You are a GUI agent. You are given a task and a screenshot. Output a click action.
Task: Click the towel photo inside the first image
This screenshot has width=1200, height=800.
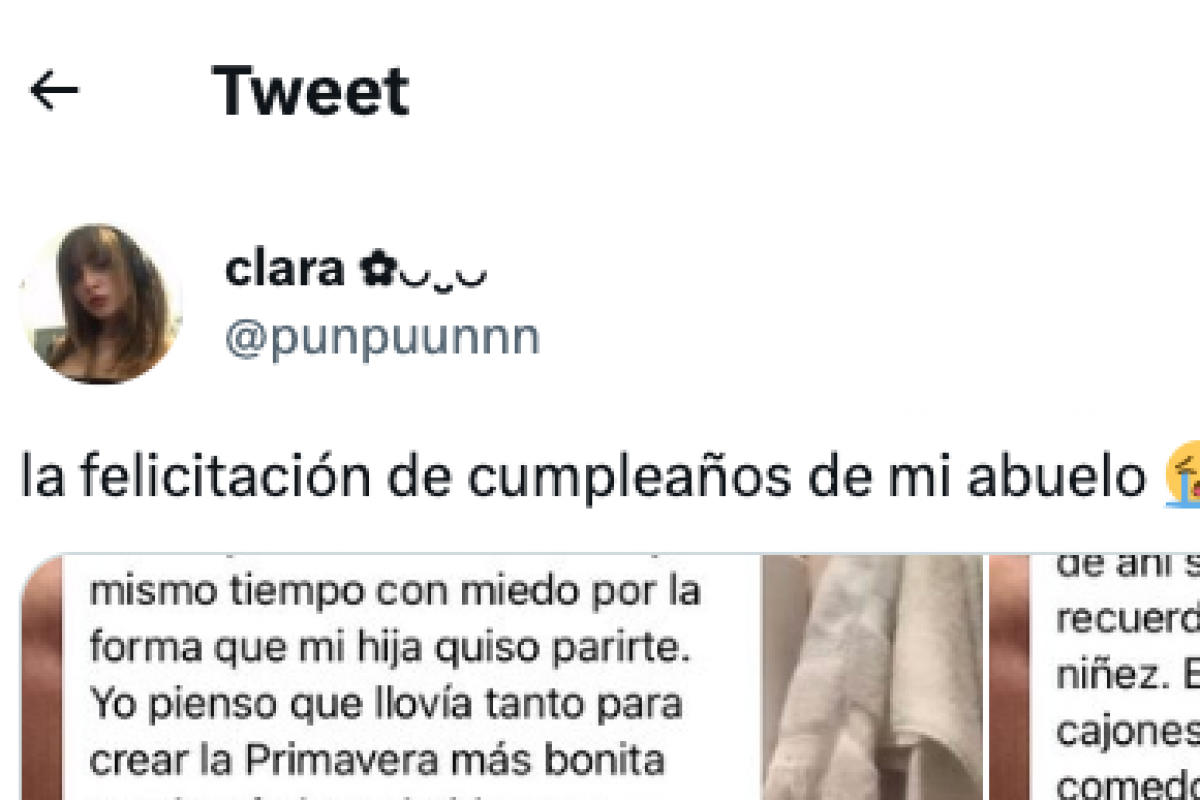pos(872,677)
